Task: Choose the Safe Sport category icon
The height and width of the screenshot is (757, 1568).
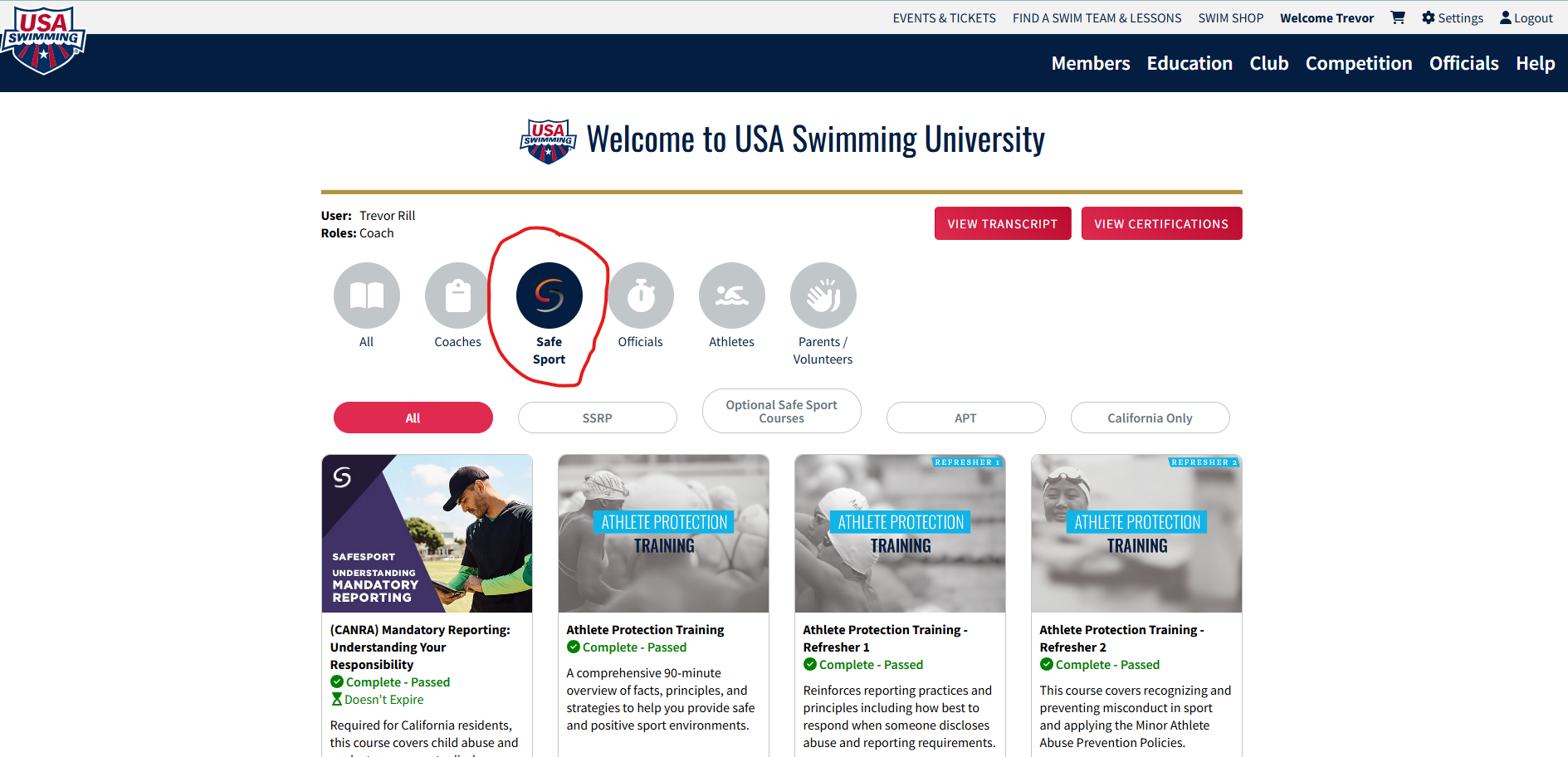Action: pyautogui.click(x=549, y=295)
